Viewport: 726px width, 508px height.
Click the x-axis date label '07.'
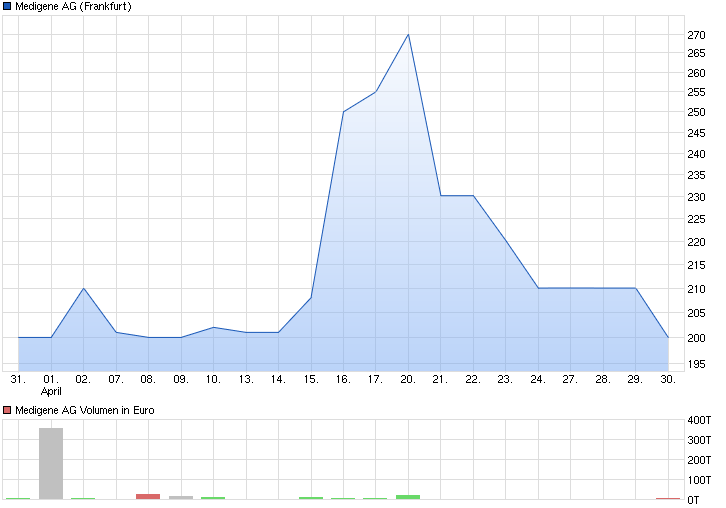coord(116,379)
